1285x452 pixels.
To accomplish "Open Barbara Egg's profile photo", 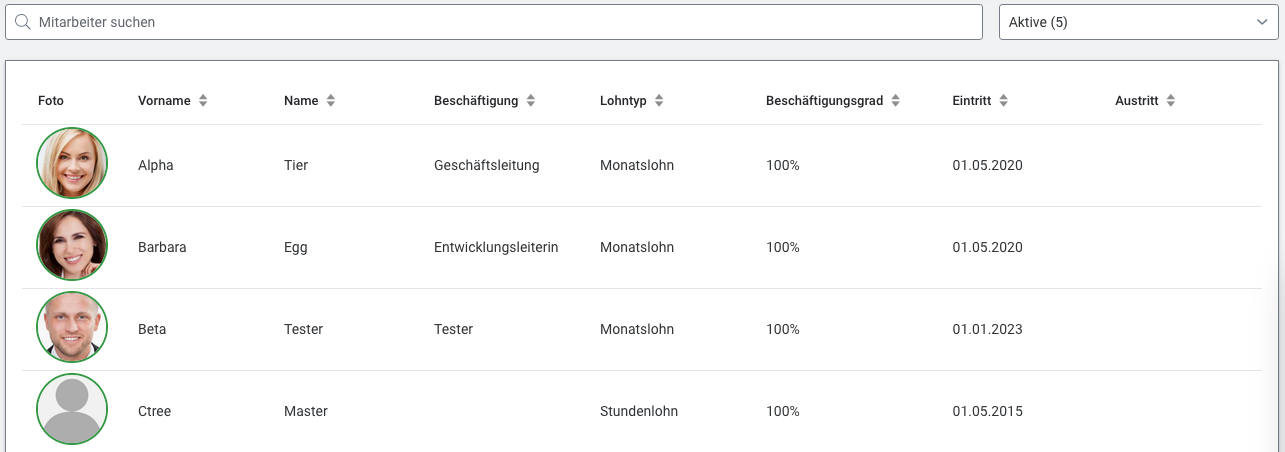I will 72,246.
